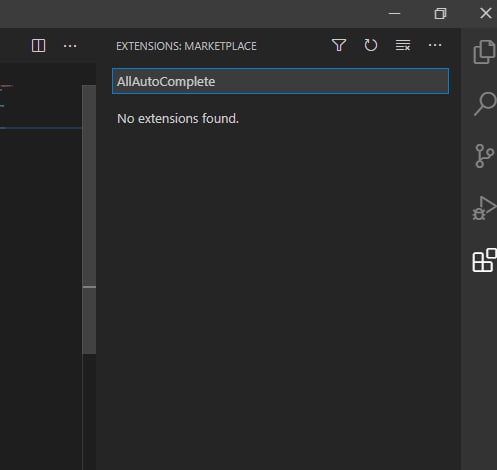Image resolution: width=497 pixels, height=470 pixels.
Task: Open Extensions views and more actions menu
Action: pyautogui.click(x=435, y=45)
